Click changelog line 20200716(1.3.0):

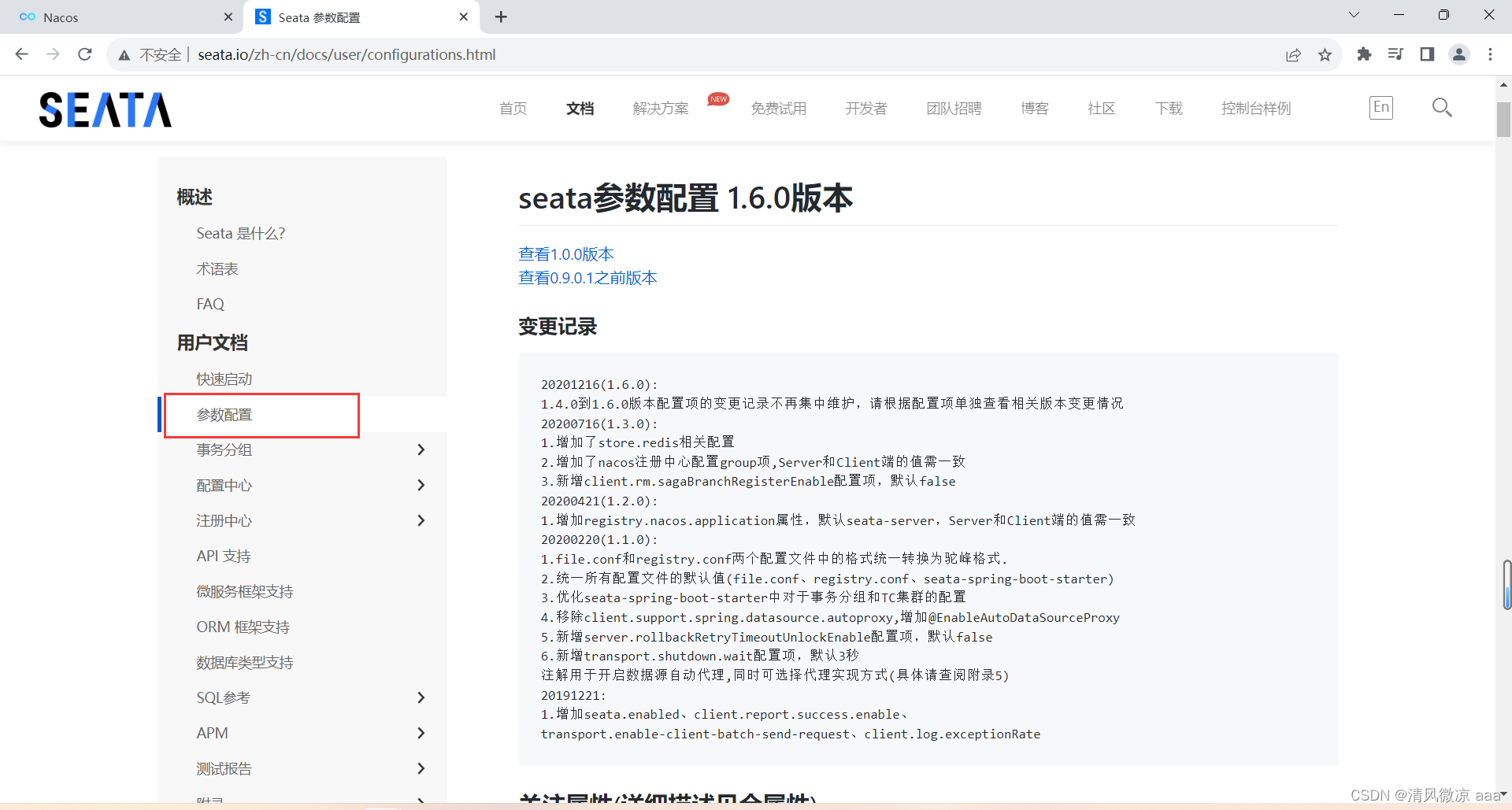pyautogui.click(x=599, y=423)
